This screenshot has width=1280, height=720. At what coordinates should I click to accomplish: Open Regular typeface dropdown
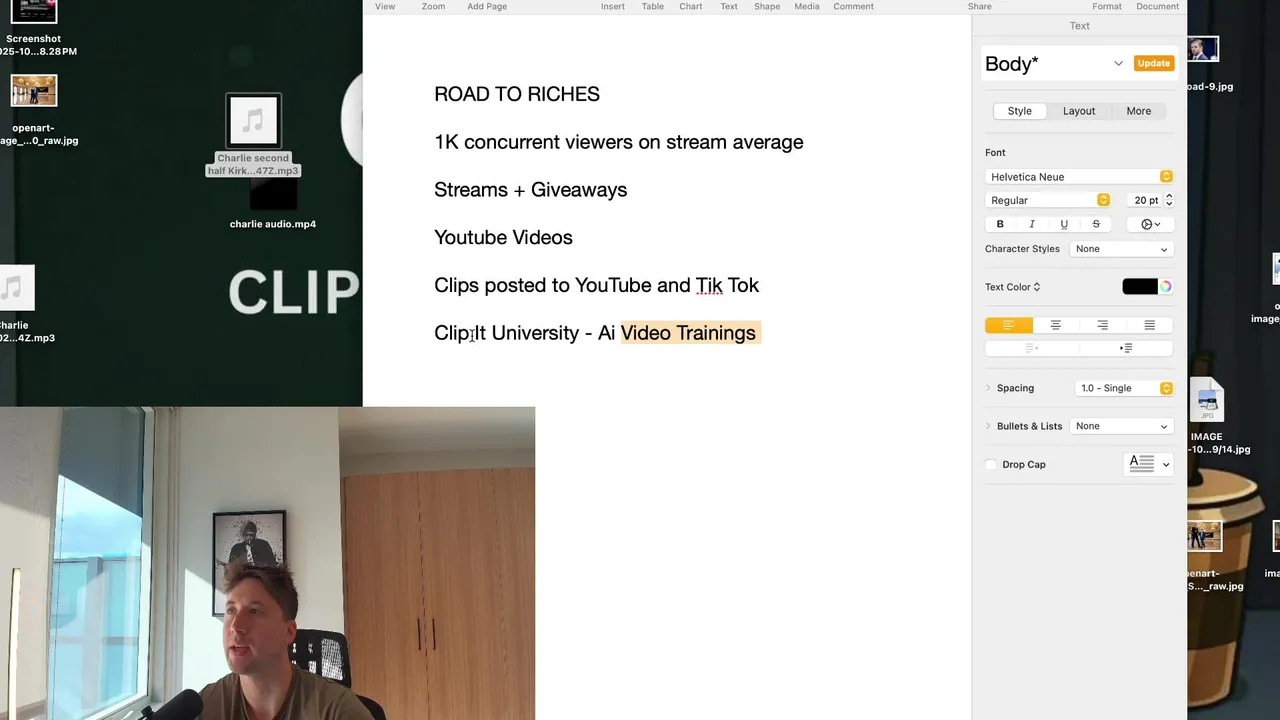1047,200
